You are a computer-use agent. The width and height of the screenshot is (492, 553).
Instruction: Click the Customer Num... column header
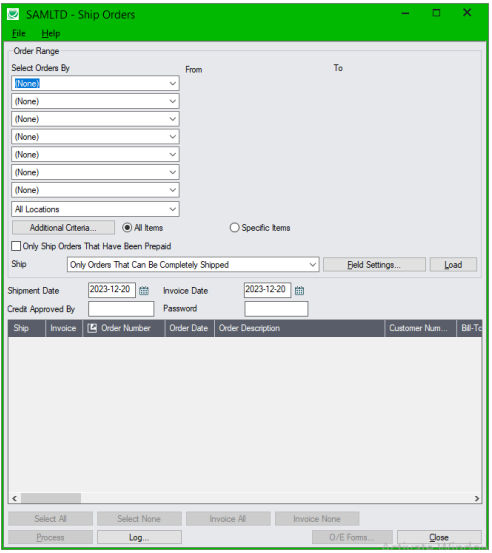(420, 328)
